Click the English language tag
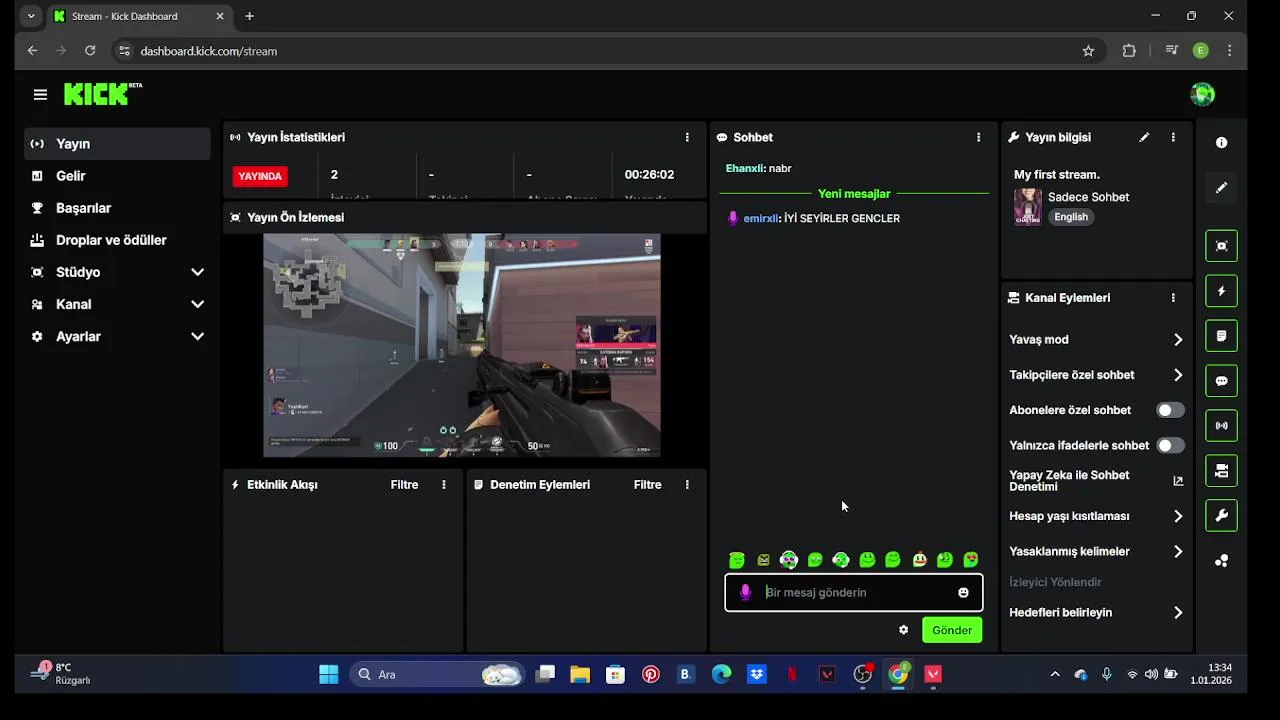Viewport: 1280px width, 720px height. coord(1071,217)
